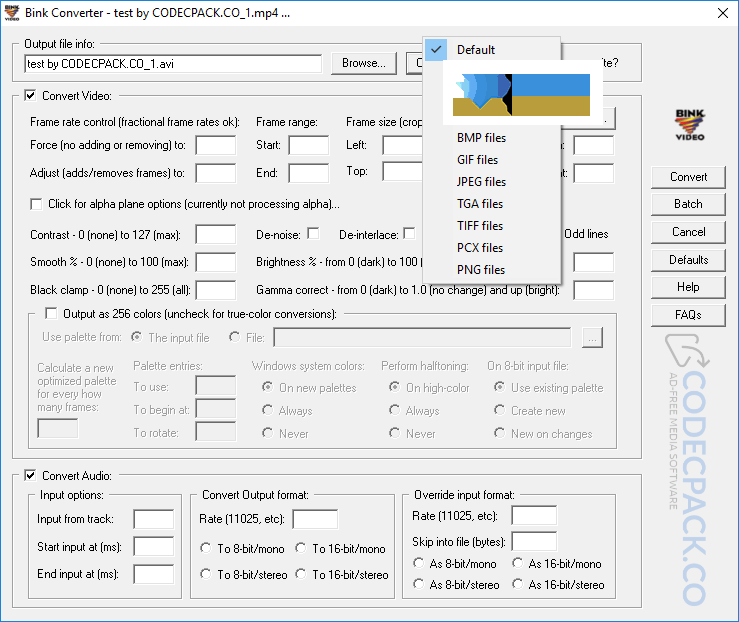
Task: Select As 16-bit/stereo input override
Action: [x=517, y=584]
